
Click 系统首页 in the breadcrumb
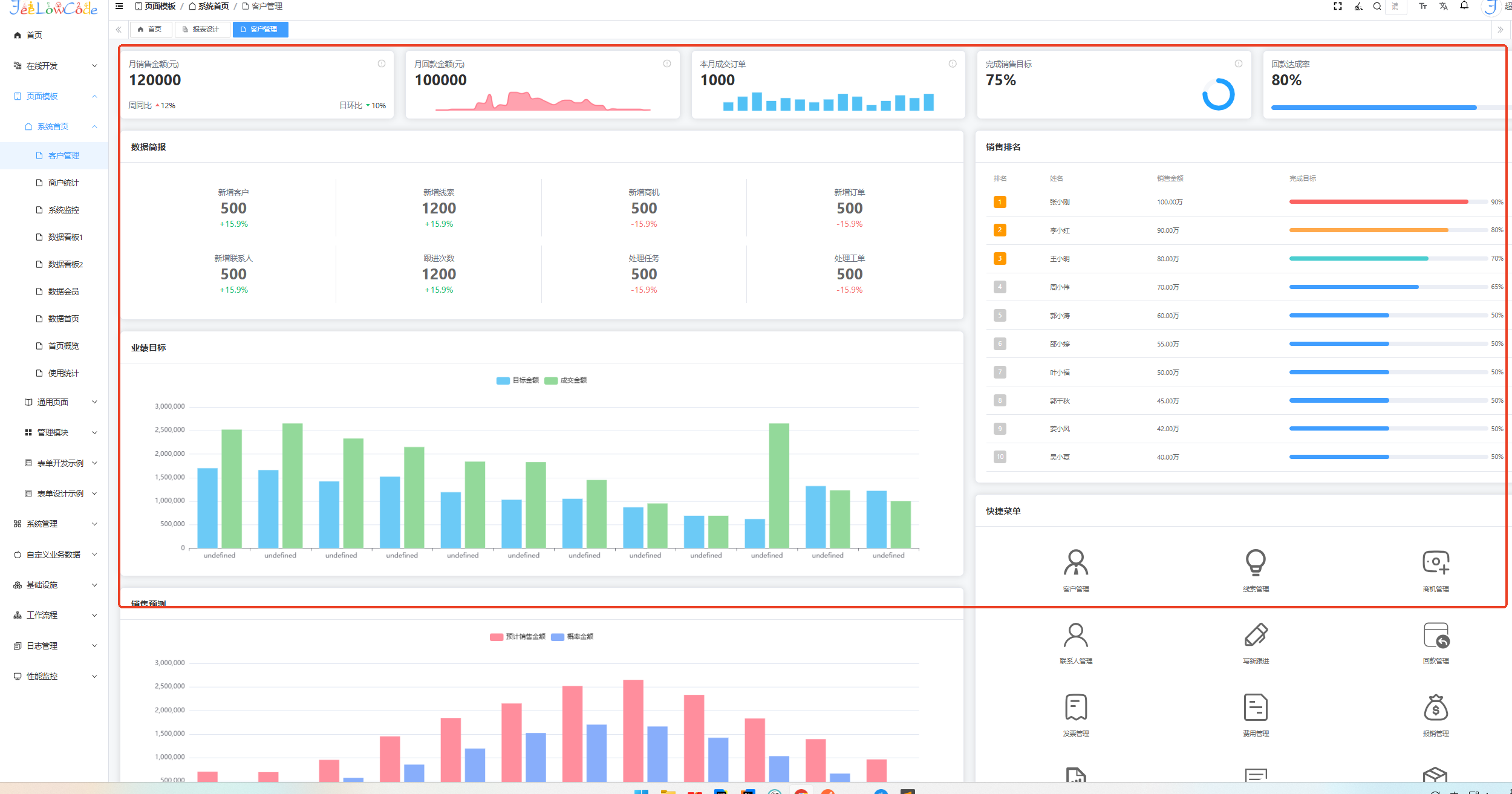[213, 7]
